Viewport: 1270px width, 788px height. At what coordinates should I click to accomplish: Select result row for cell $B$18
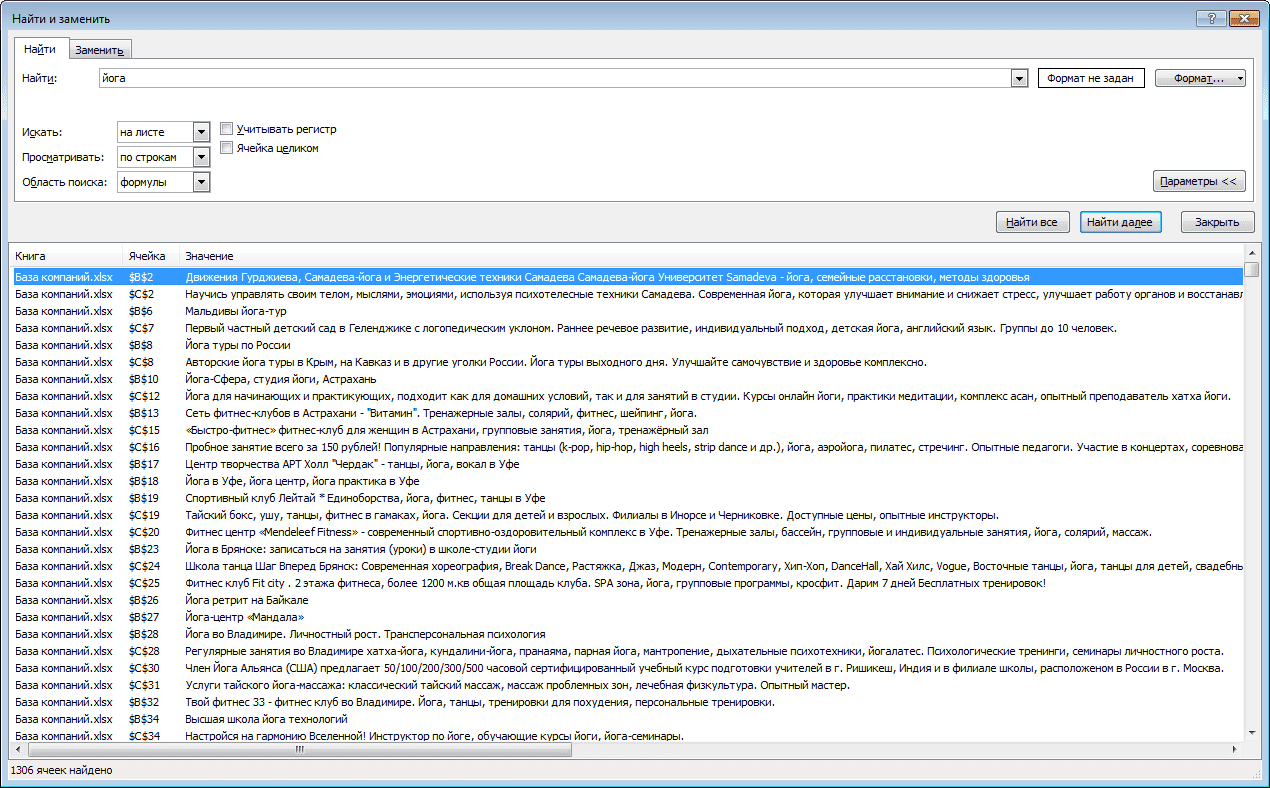(x=627, y=481)
